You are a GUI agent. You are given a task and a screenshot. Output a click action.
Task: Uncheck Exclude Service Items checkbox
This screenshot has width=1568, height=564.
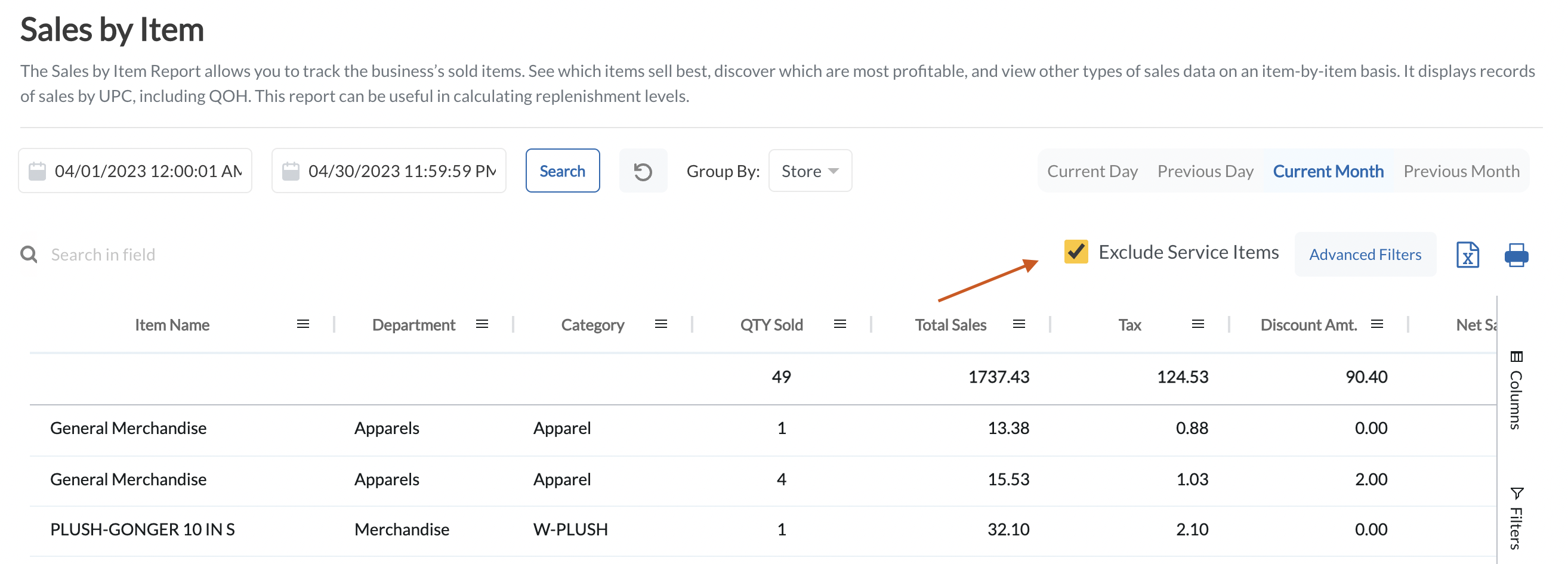tap(1076, 252)
